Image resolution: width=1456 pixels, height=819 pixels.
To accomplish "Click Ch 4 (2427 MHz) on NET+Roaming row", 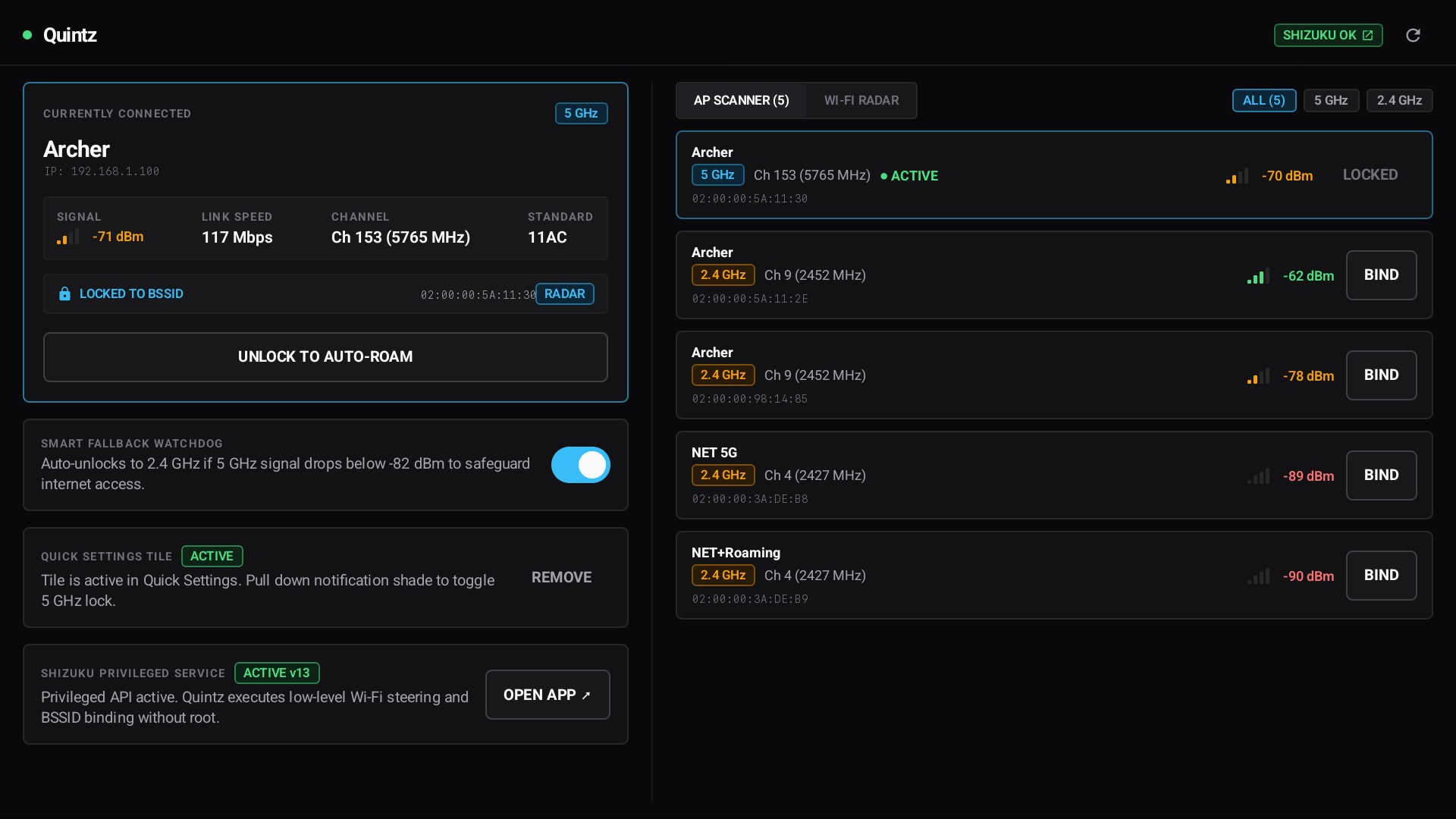I will (815, 576).
